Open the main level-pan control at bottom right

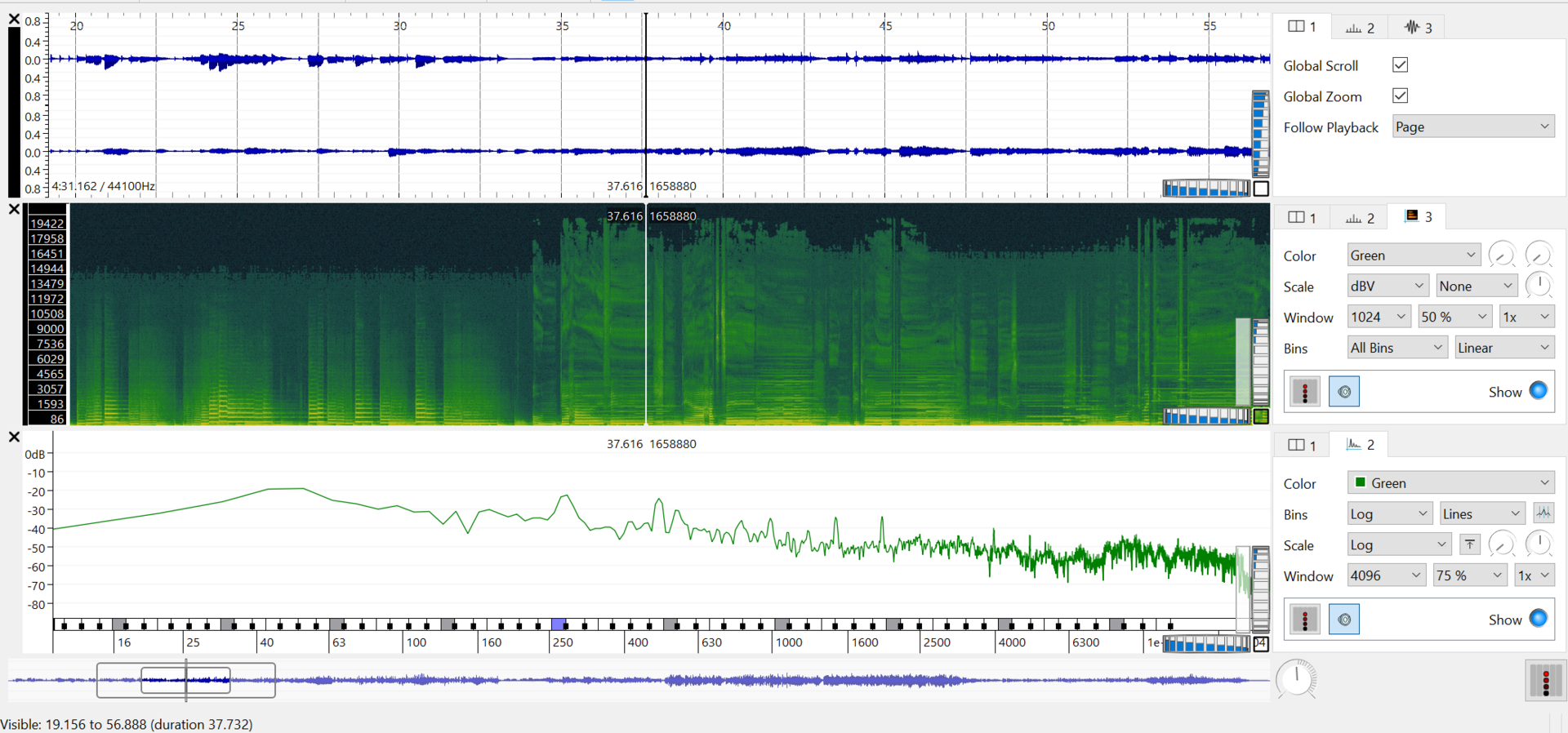click(1545, 681)
